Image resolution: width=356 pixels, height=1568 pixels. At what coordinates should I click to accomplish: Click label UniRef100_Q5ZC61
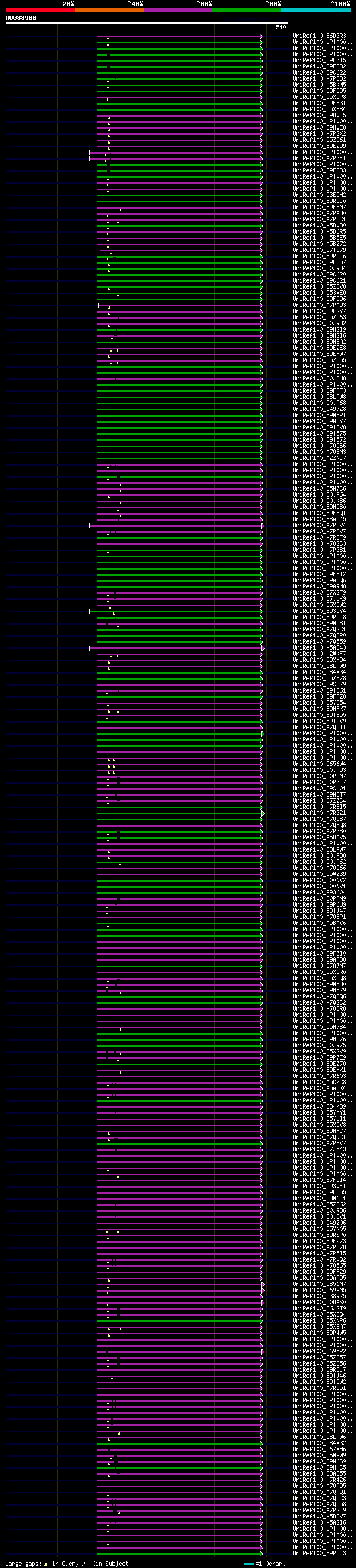[319, 140]
